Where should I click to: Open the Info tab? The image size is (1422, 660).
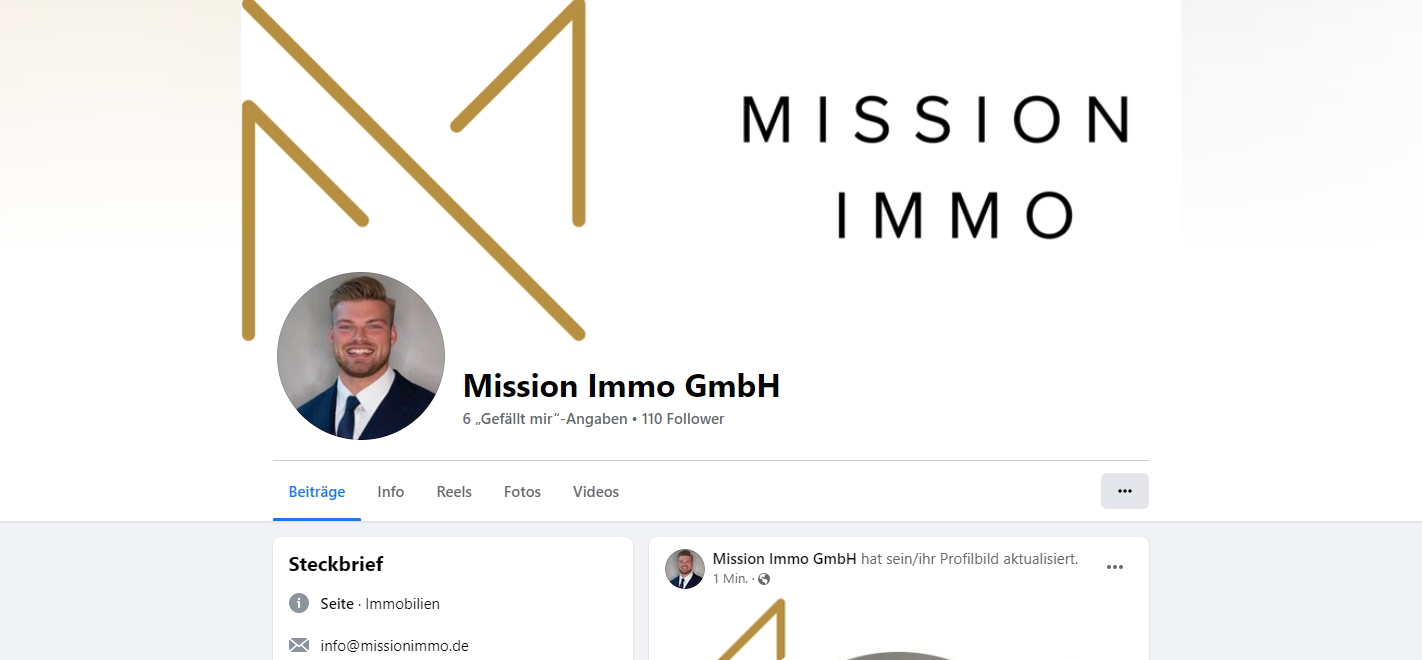pos(391,492)
